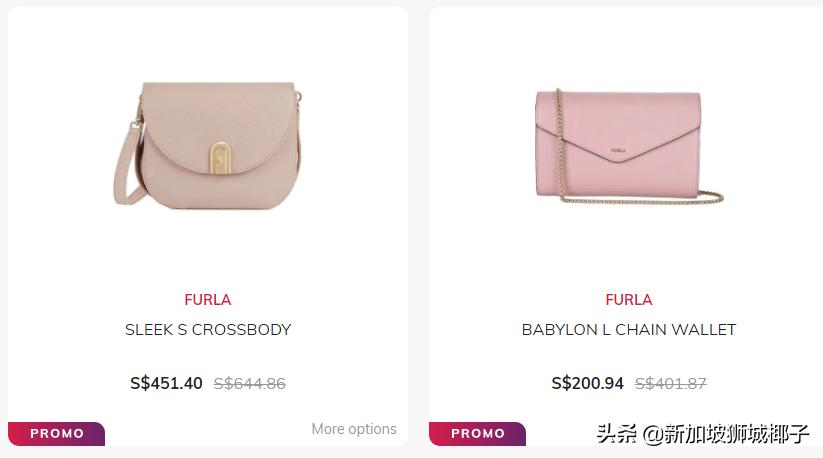
Task: Click the S$200.94 sale price
Action: pos(587,383)
